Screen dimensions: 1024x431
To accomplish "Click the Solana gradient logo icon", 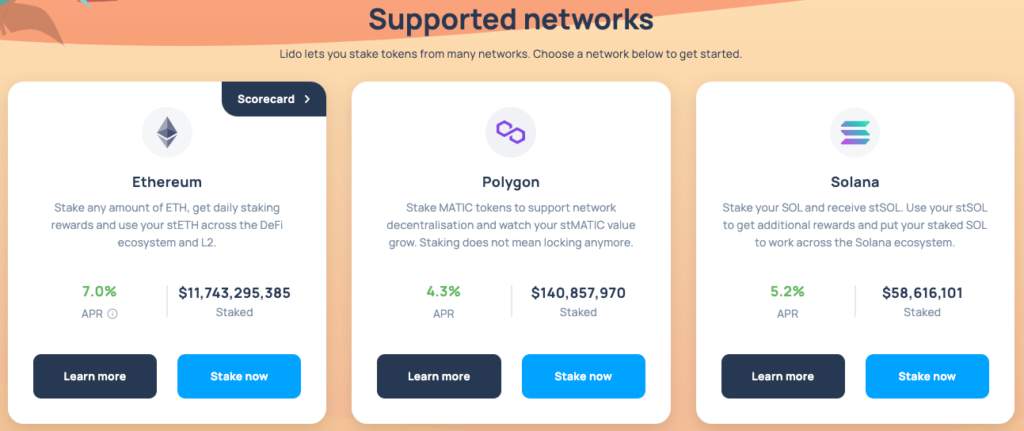I will [x=855, y=132].
